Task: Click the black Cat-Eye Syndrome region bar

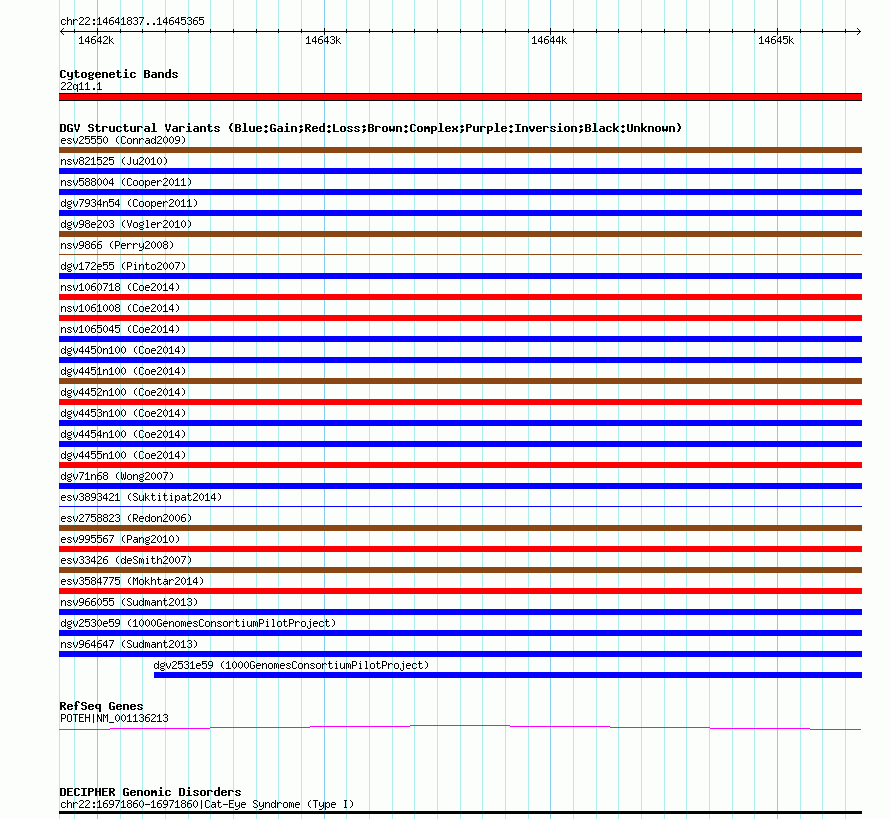Action: coord(460,812)
